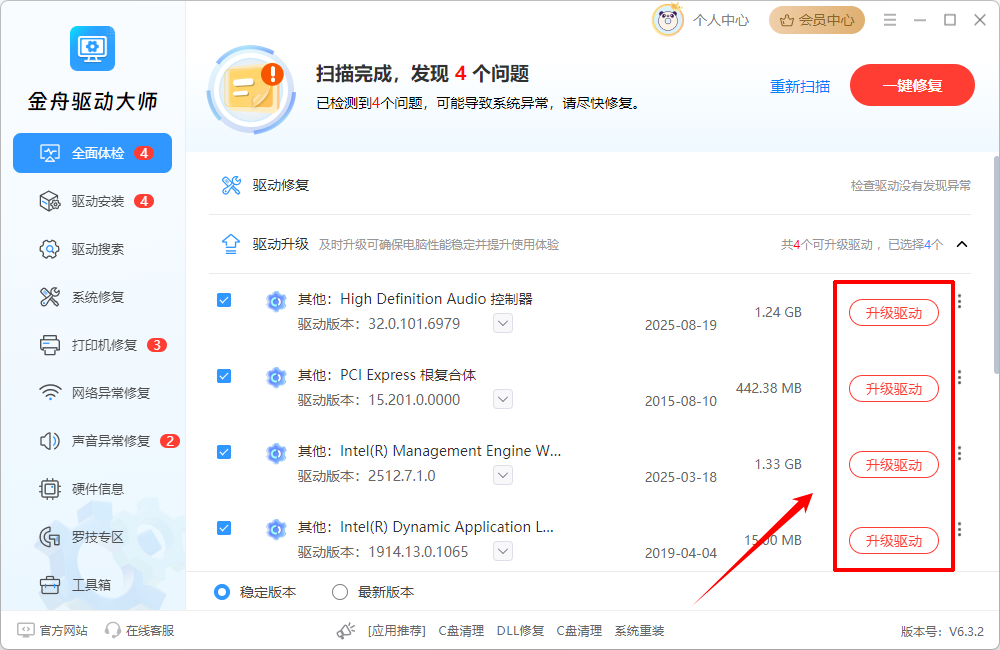
Task: Collapse the 驱动升级 section chevron
Action: point(962,244)
